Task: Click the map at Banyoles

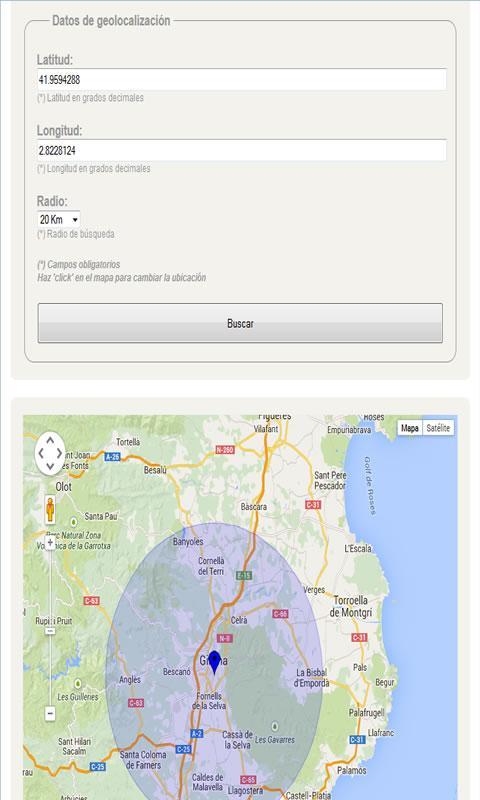Action: coord(188,541)
